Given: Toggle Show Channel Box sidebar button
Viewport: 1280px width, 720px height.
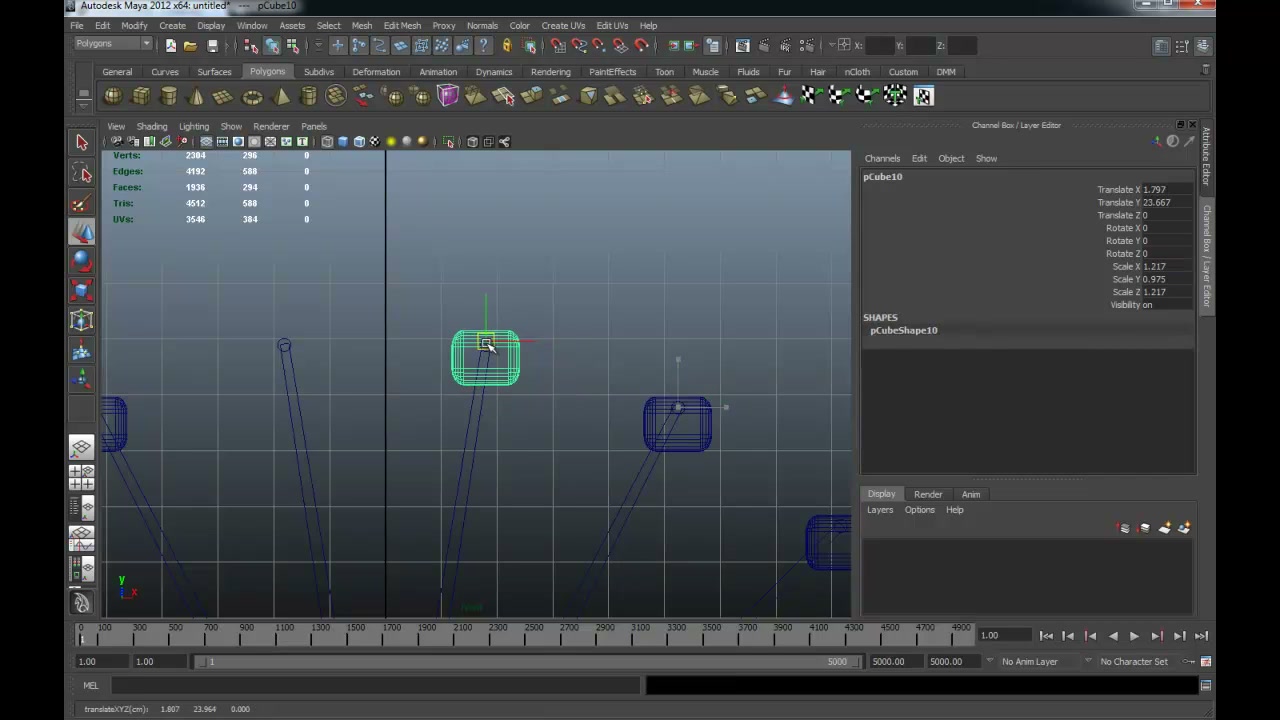Looking at the screenshot, I should tap(1204, 46).
